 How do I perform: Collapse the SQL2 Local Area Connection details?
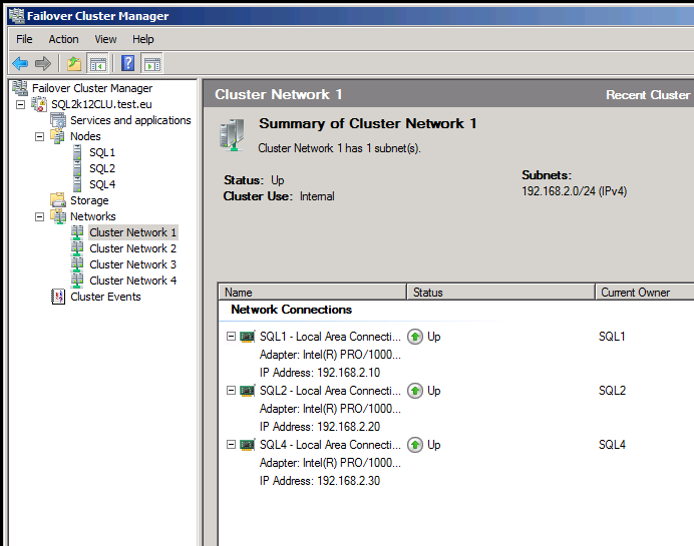231,391
